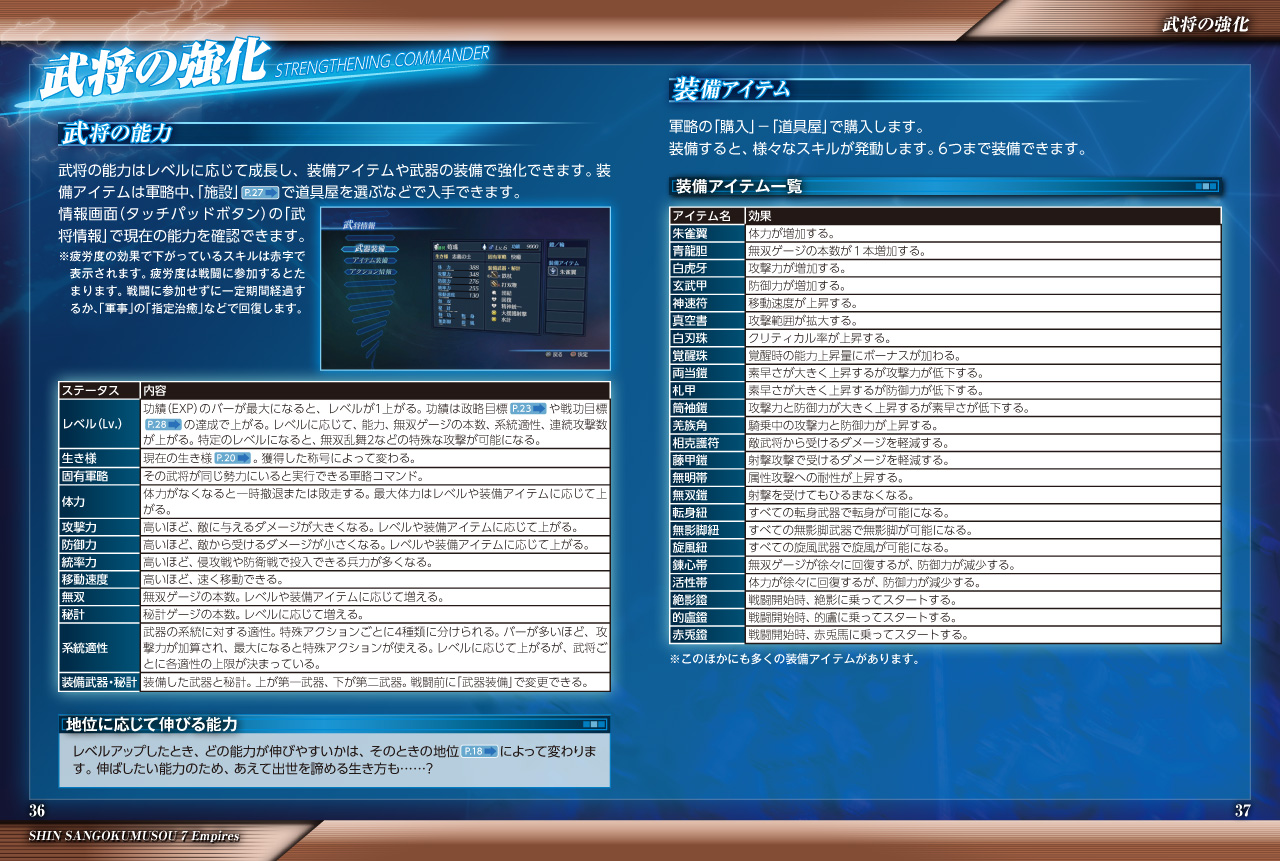The height and width of the screenshot is (861, 1280).
Task: Select the 絶影鐙 item row
Action: coord(945,600)
